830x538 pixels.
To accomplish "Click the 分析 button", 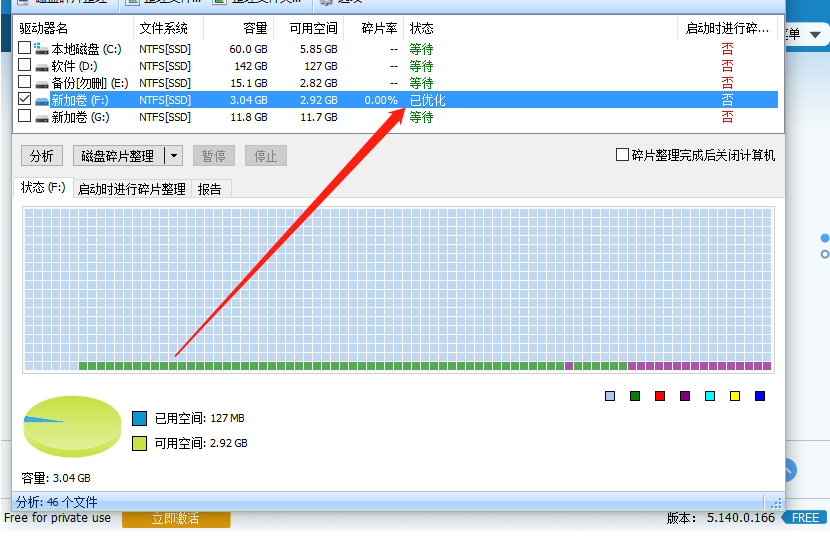I will (x=42, y=156).
